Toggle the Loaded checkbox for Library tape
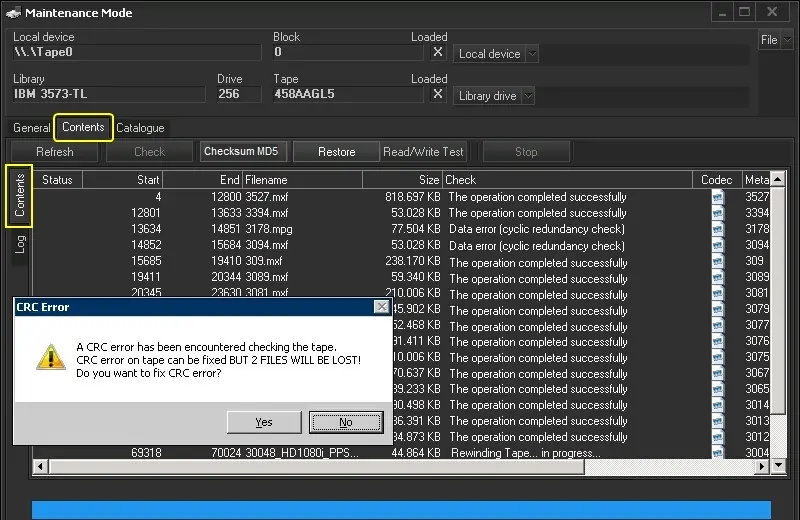Viewport: 800px width, 520px height. [x=438, y=95]
